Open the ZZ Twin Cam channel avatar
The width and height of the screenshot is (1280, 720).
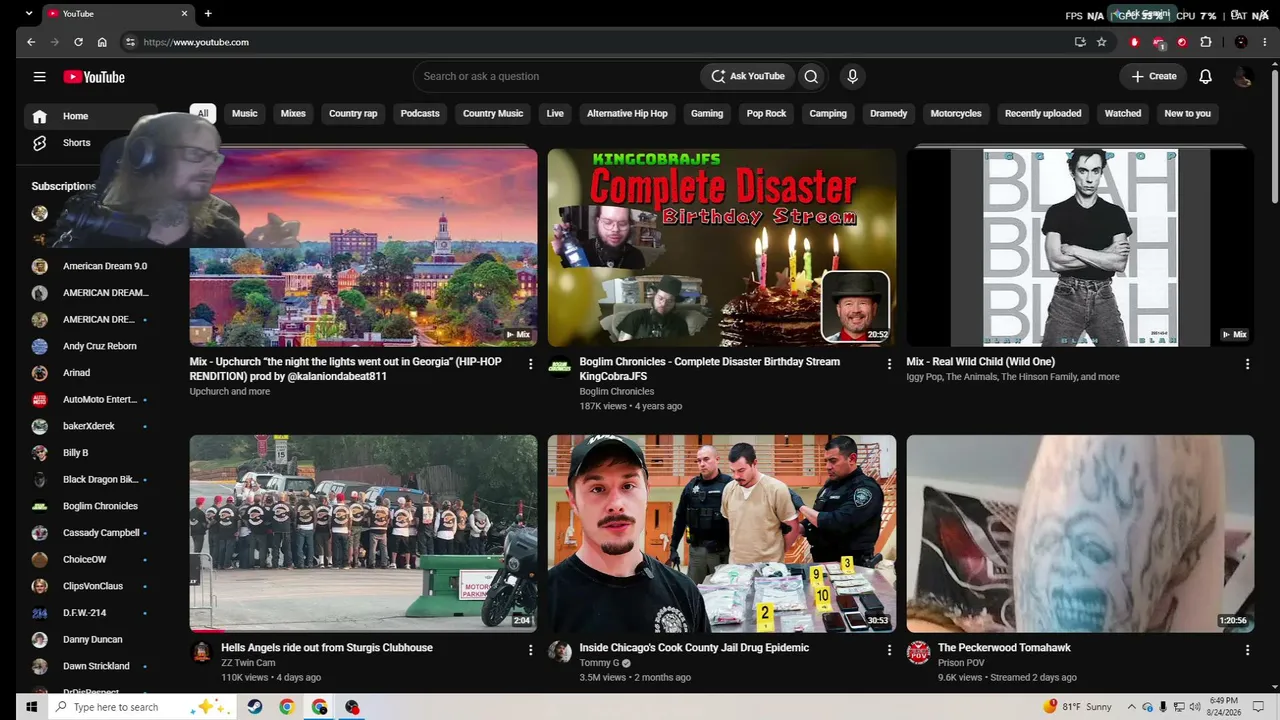(202, 654)
